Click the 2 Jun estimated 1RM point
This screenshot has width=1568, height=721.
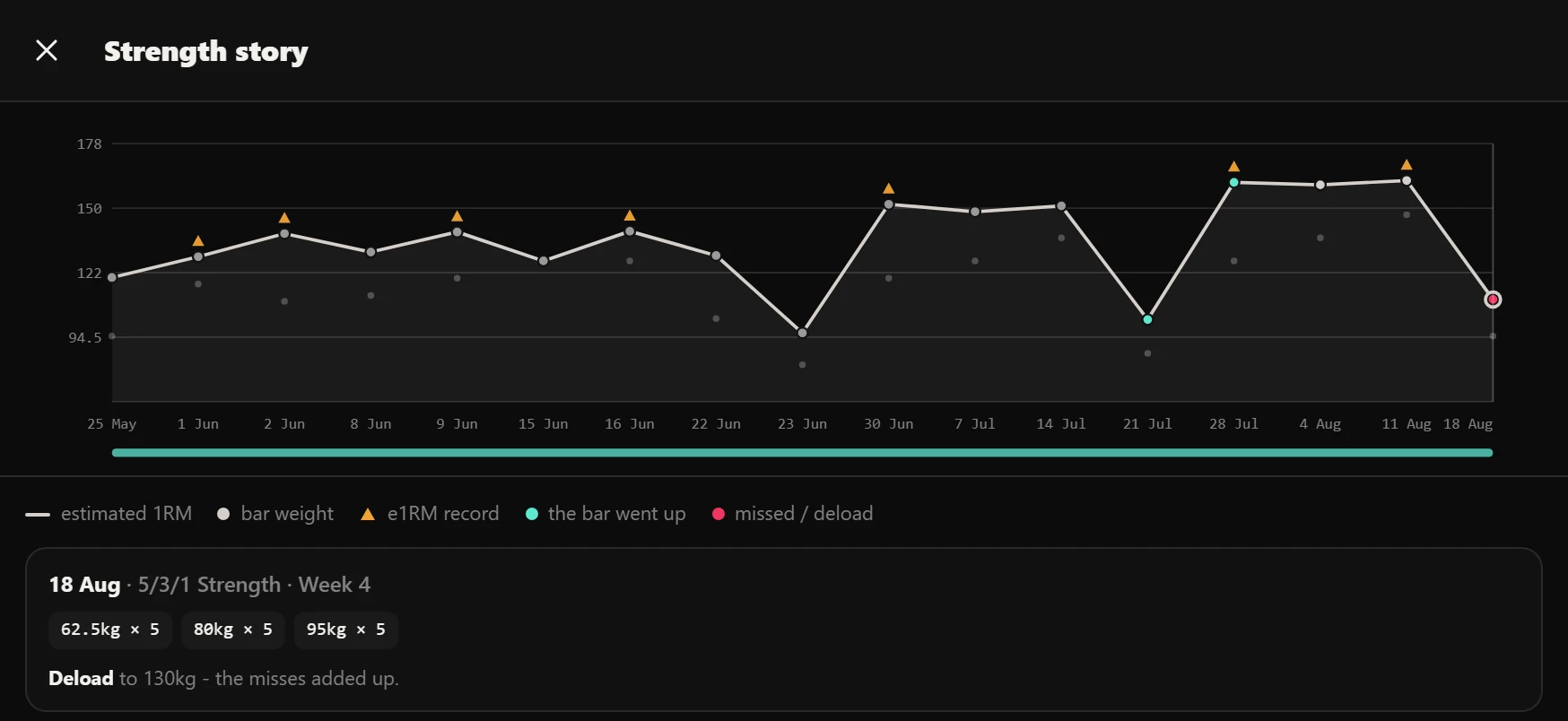[284, 233]
